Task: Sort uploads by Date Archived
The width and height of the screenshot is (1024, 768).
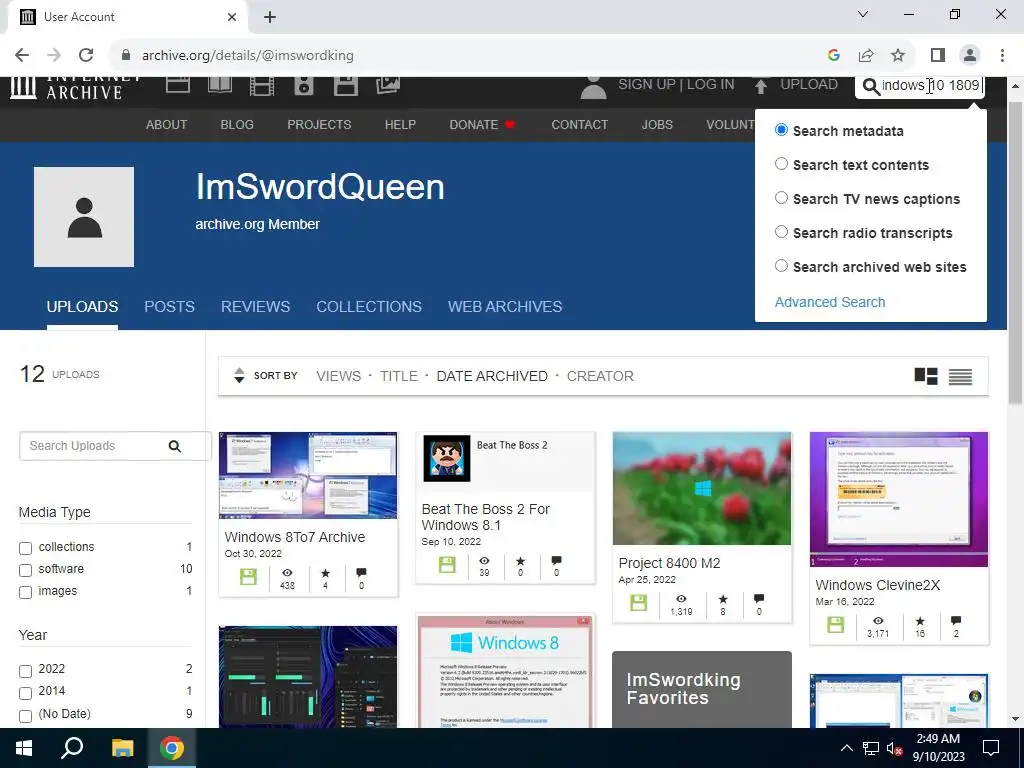Action: [x=492, y=376]
